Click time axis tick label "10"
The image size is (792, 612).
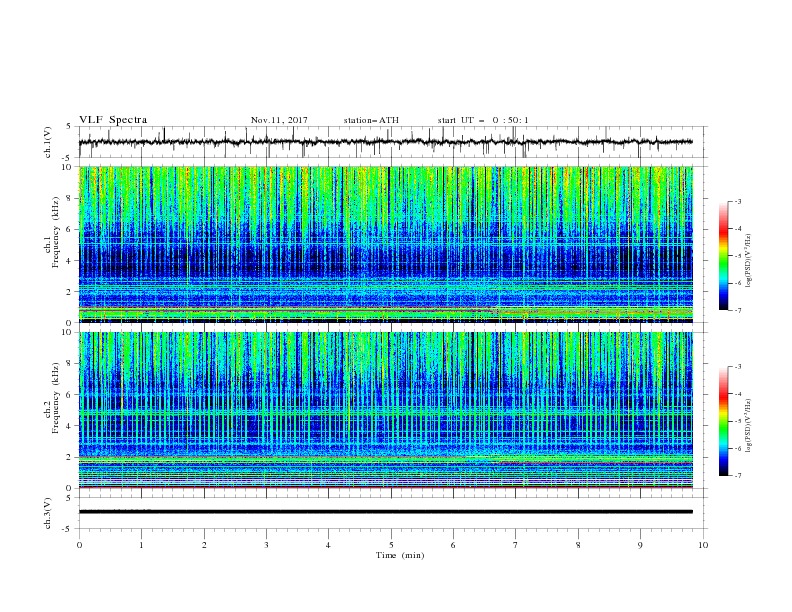point(703,545)
